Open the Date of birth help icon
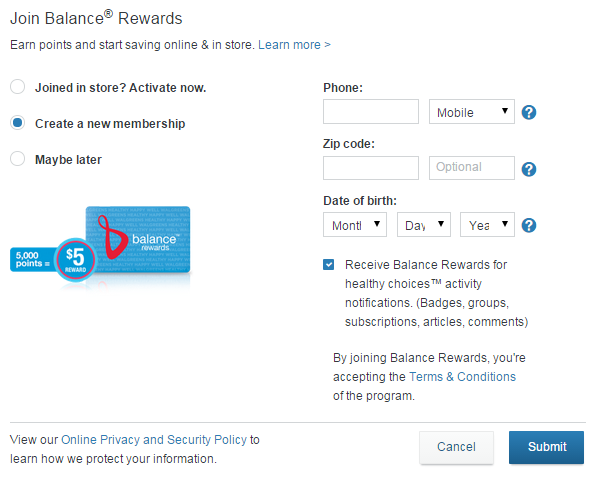599x478 pixels. point(529,225)
